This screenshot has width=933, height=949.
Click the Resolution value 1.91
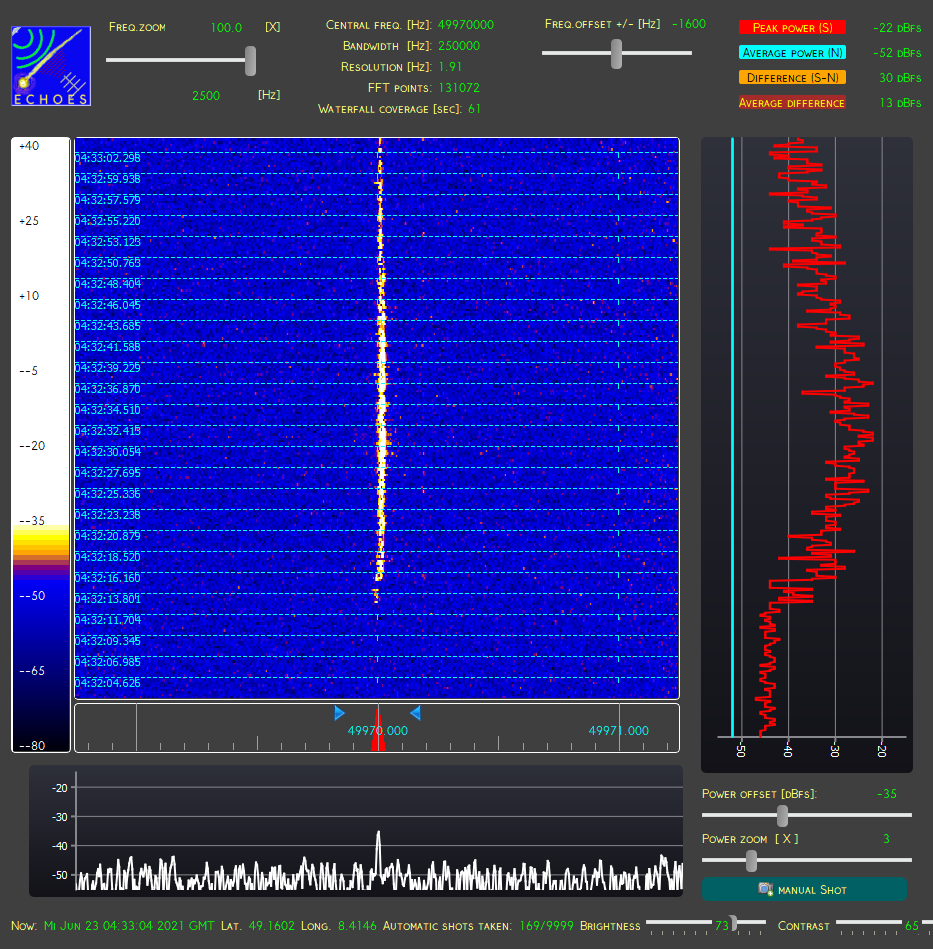pos(450,67)
